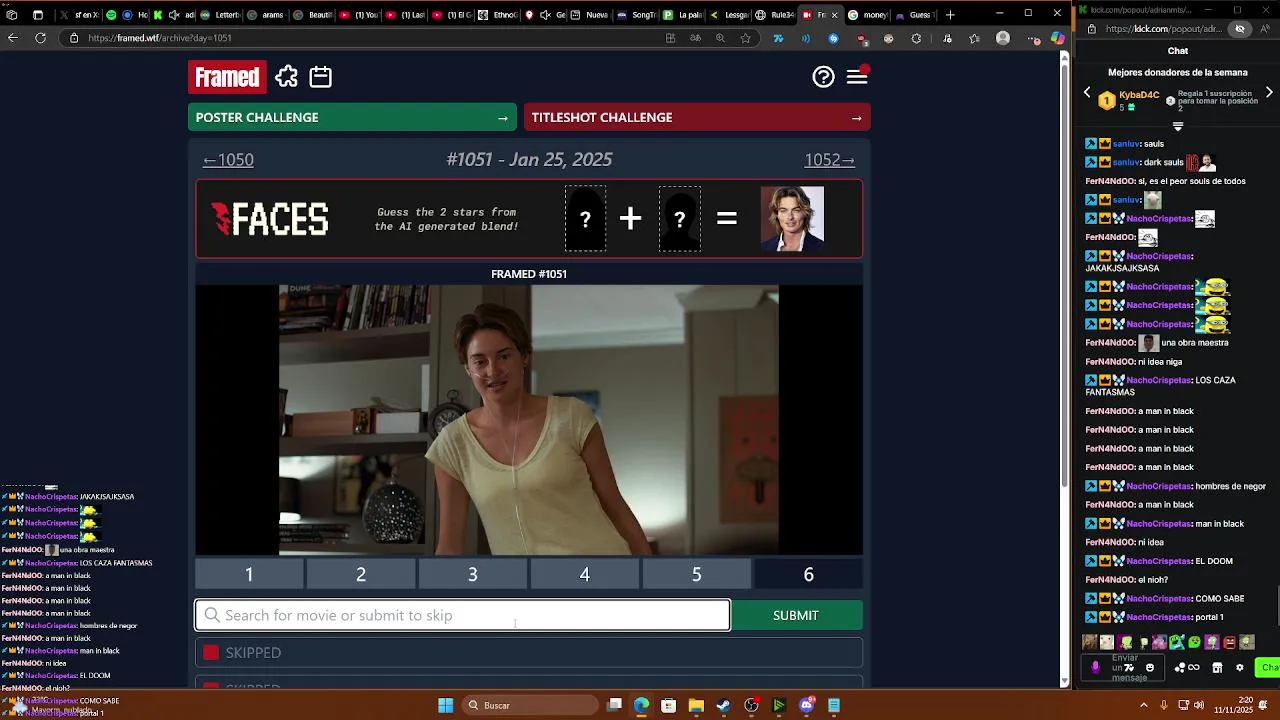Open File Explorer from taskbar
This screenshot has width=1280, height=720.
click(696, 705)
